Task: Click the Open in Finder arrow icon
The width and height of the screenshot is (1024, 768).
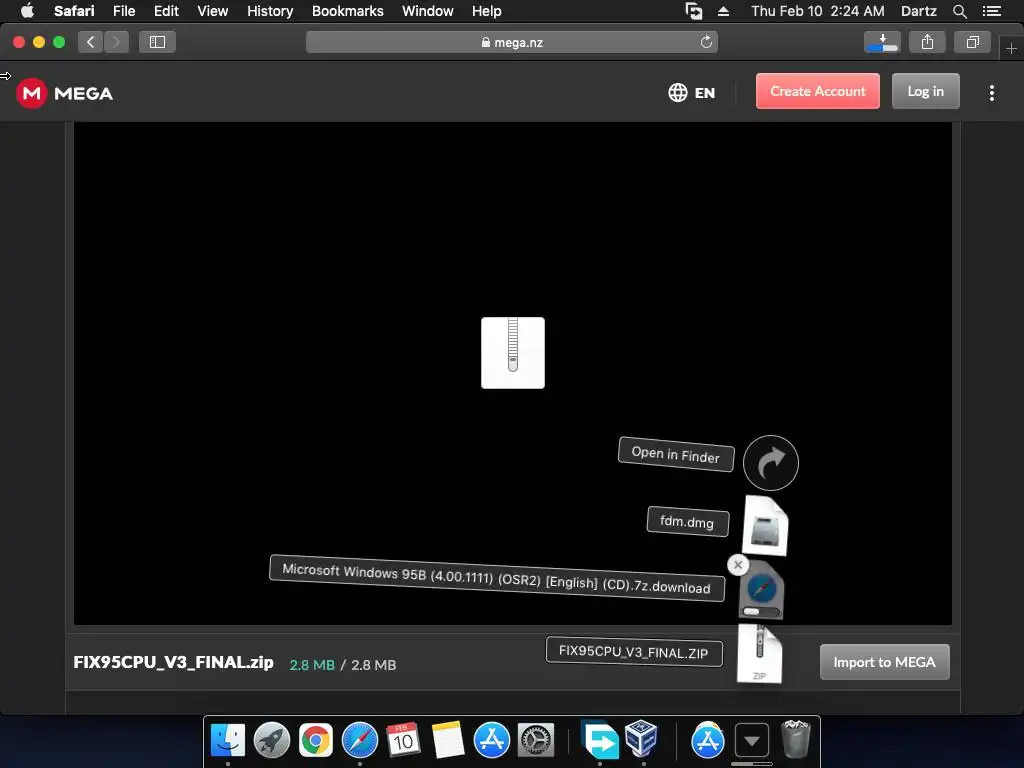Action: click(771, 463)
